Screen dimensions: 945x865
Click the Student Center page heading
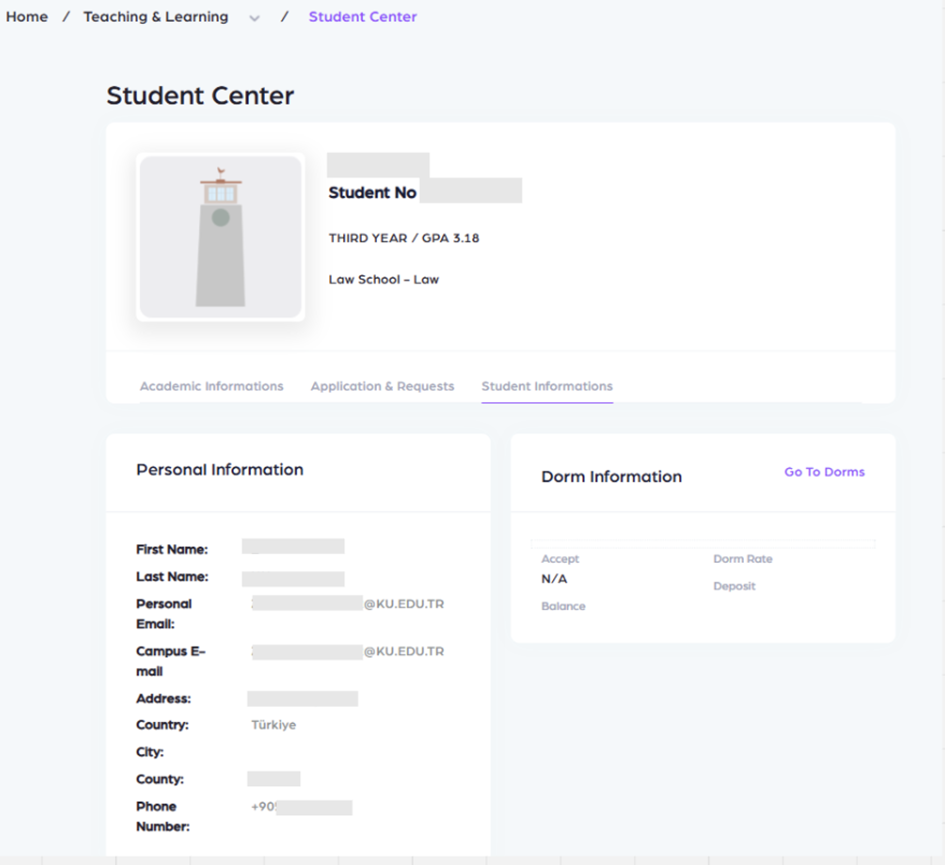click(x=200, y=96)
